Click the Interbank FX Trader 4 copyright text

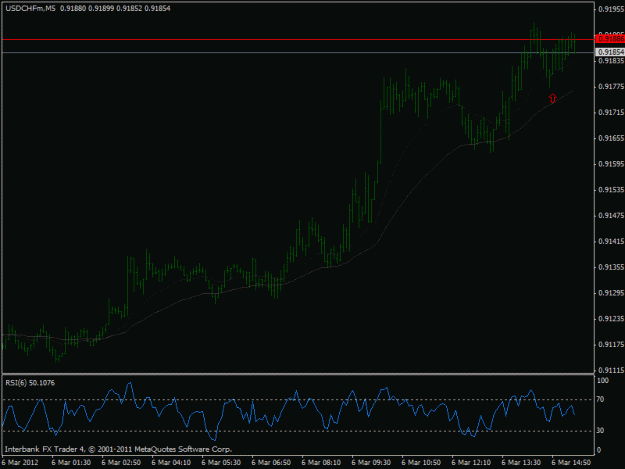tap(118, 449)
